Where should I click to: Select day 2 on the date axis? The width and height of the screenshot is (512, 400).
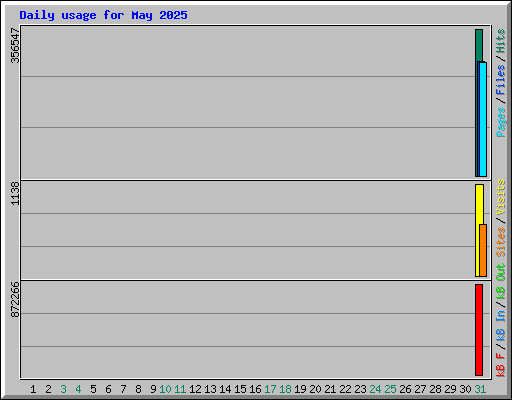click(x=48, y=389)
